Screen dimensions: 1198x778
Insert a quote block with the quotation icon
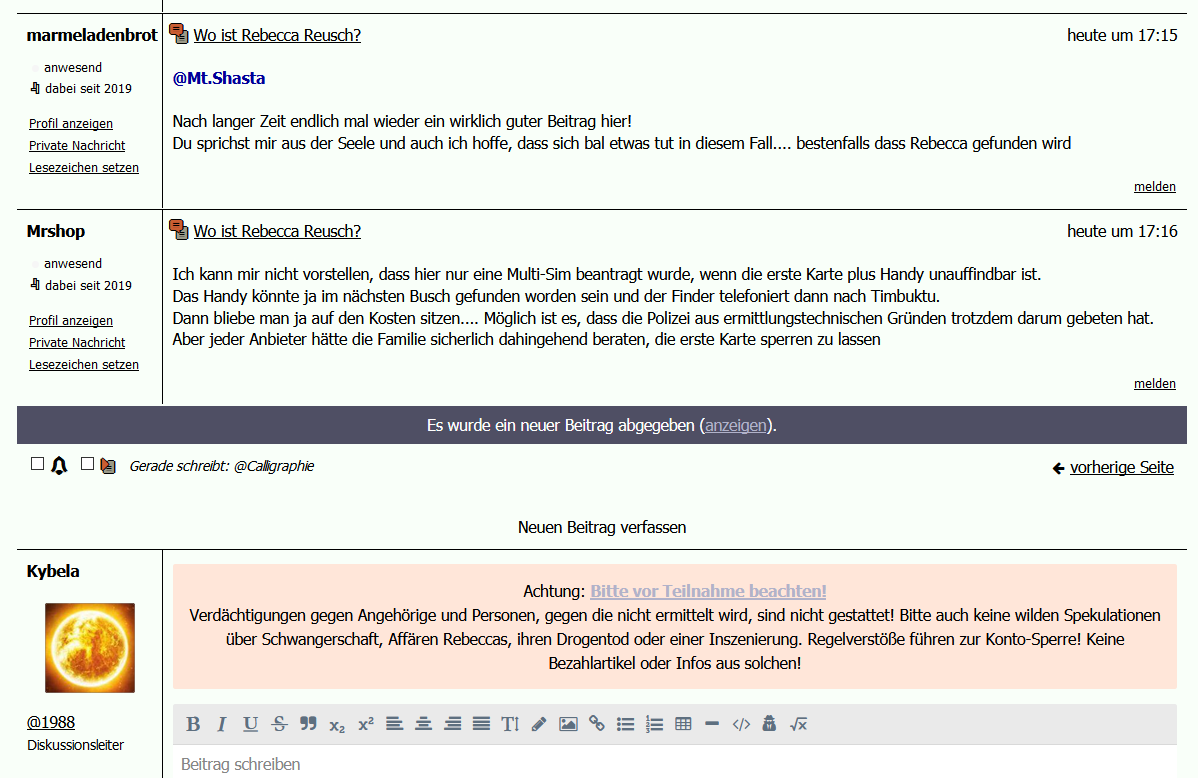(309, 724)
